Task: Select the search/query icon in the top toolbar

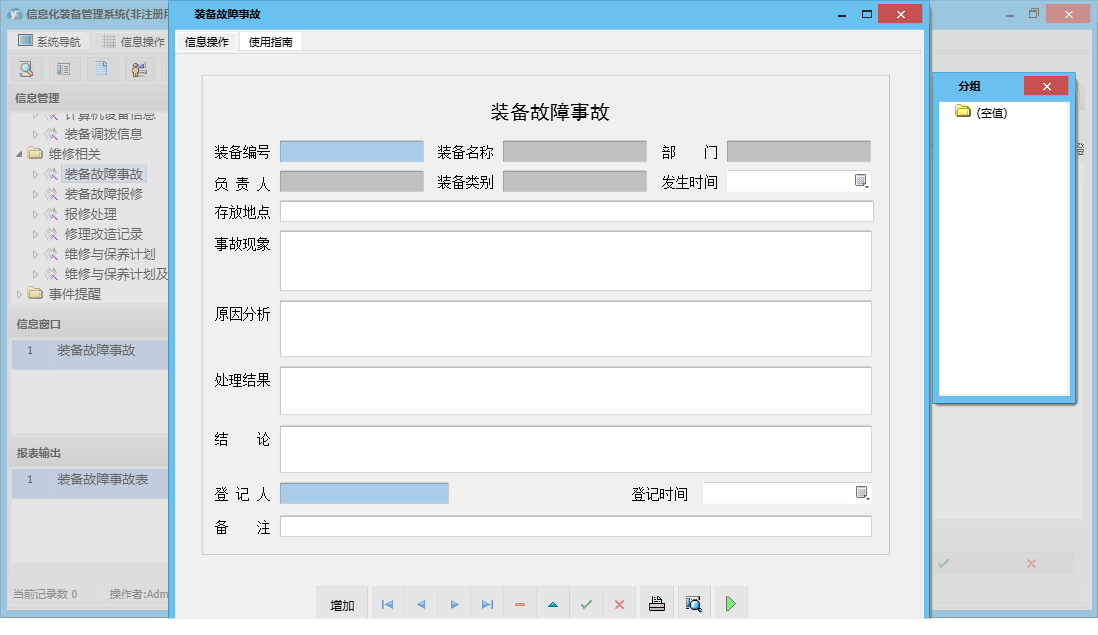Action: 25,69
